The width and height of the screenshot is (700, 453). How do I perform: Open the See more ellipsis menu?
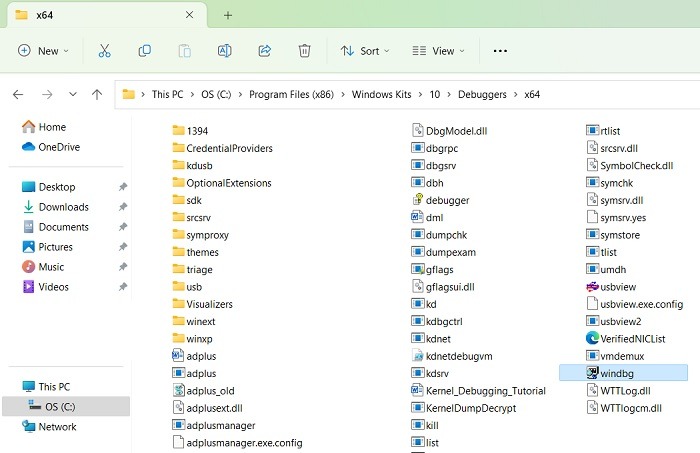tap(500, 51)
